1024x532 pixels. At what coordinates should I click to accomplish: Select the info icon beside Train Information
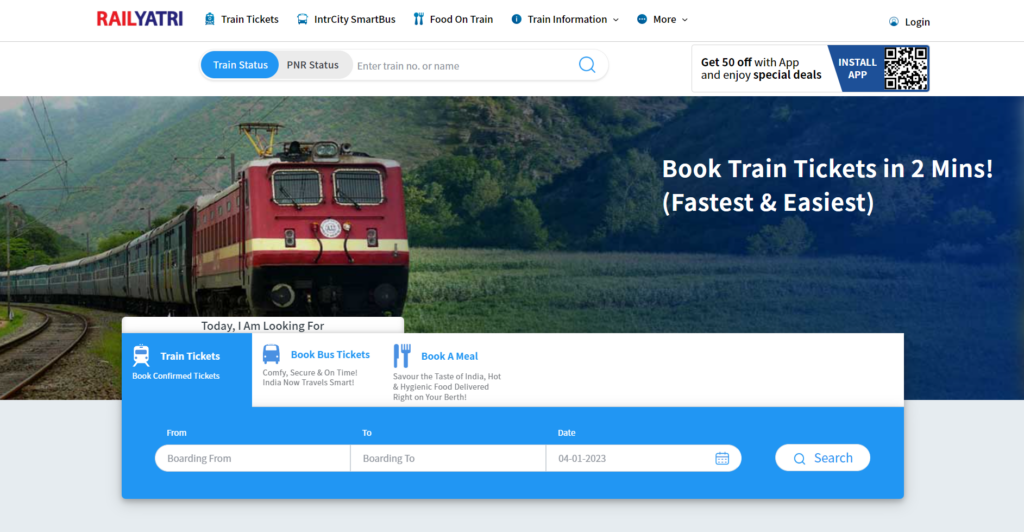pyautogui.click(x=517, y=19)
